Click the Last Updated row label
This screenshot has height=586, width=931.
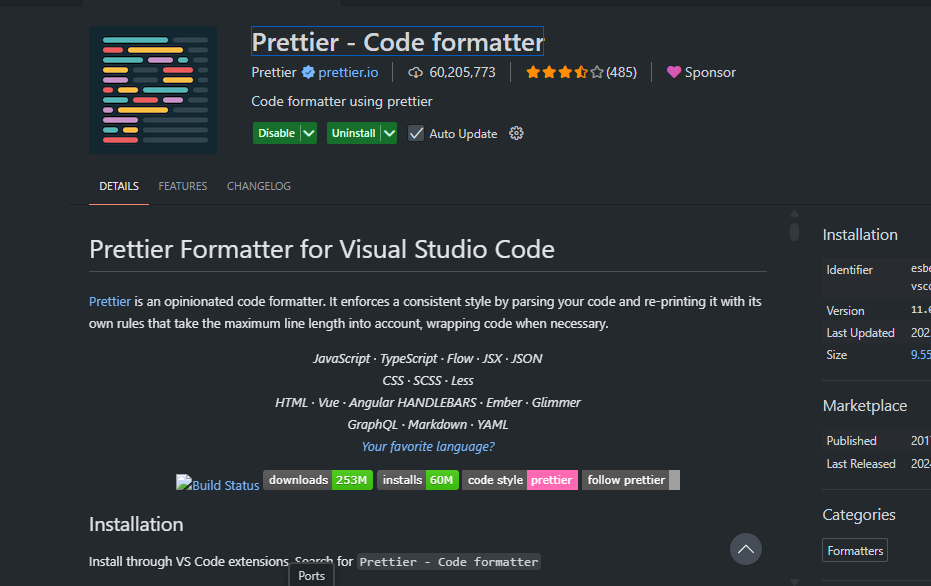(860, 333)
